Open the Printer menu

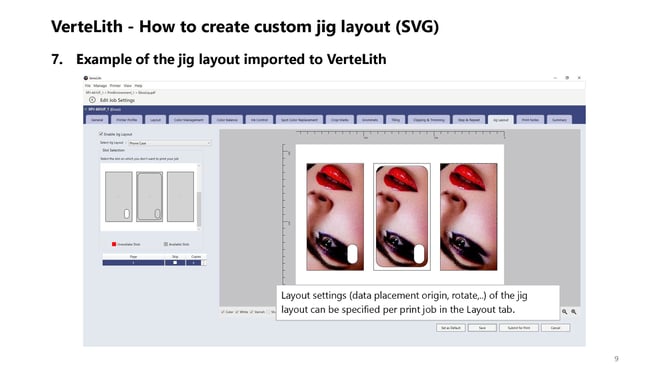(x=115, y=86)
